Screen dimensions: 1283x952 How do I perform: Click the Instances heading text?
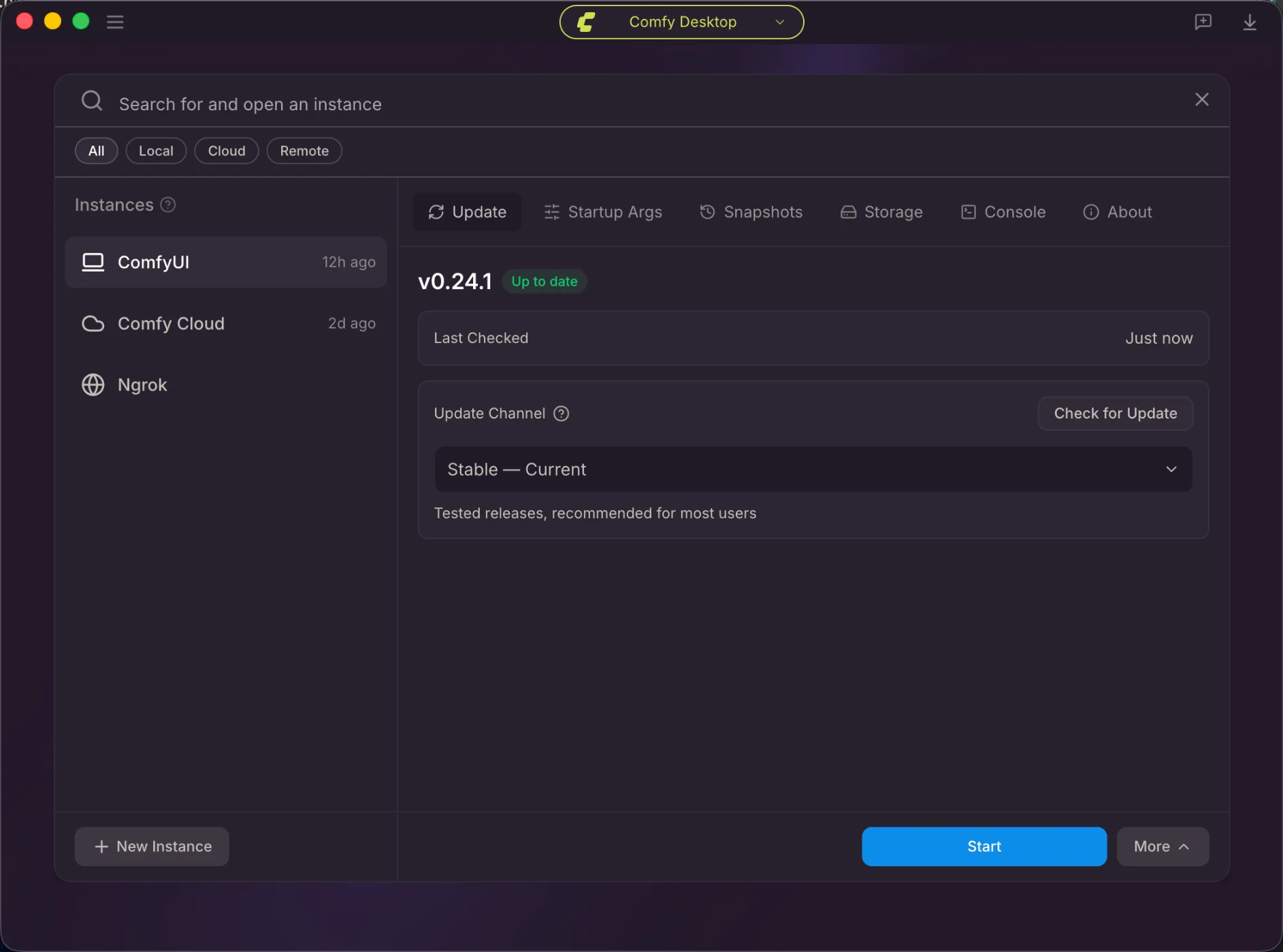114,205
